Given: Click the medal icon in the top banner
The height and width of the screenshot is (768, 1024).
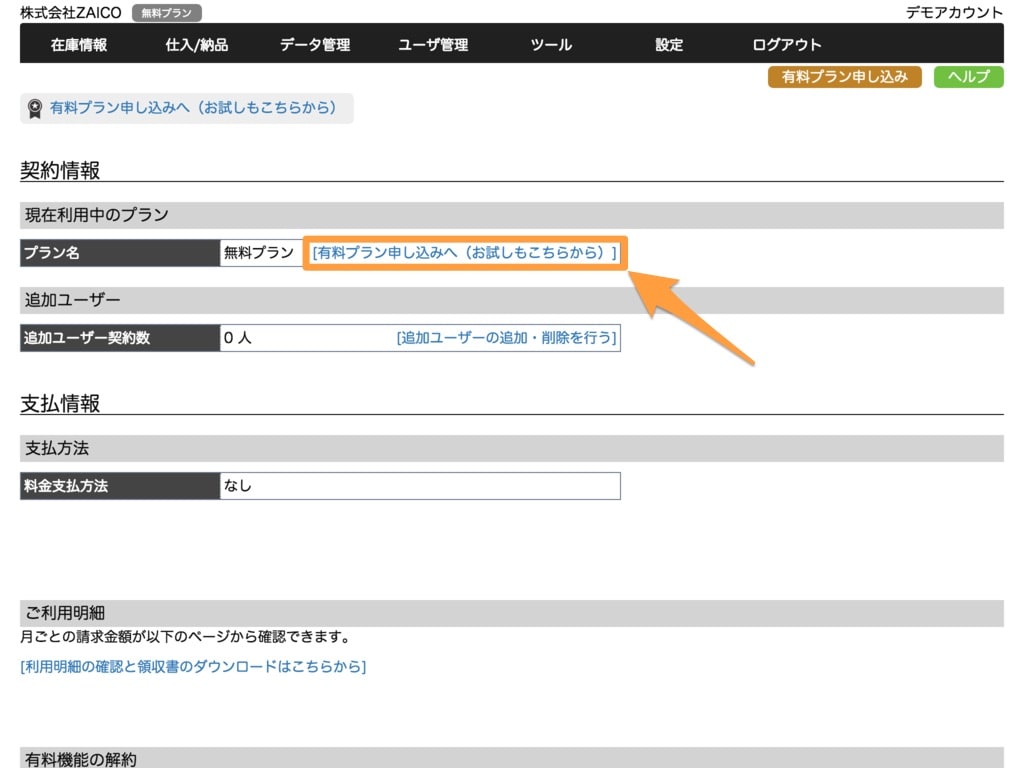Looking at the screenshot, I should pyautogui.click(x=35, y=108).
